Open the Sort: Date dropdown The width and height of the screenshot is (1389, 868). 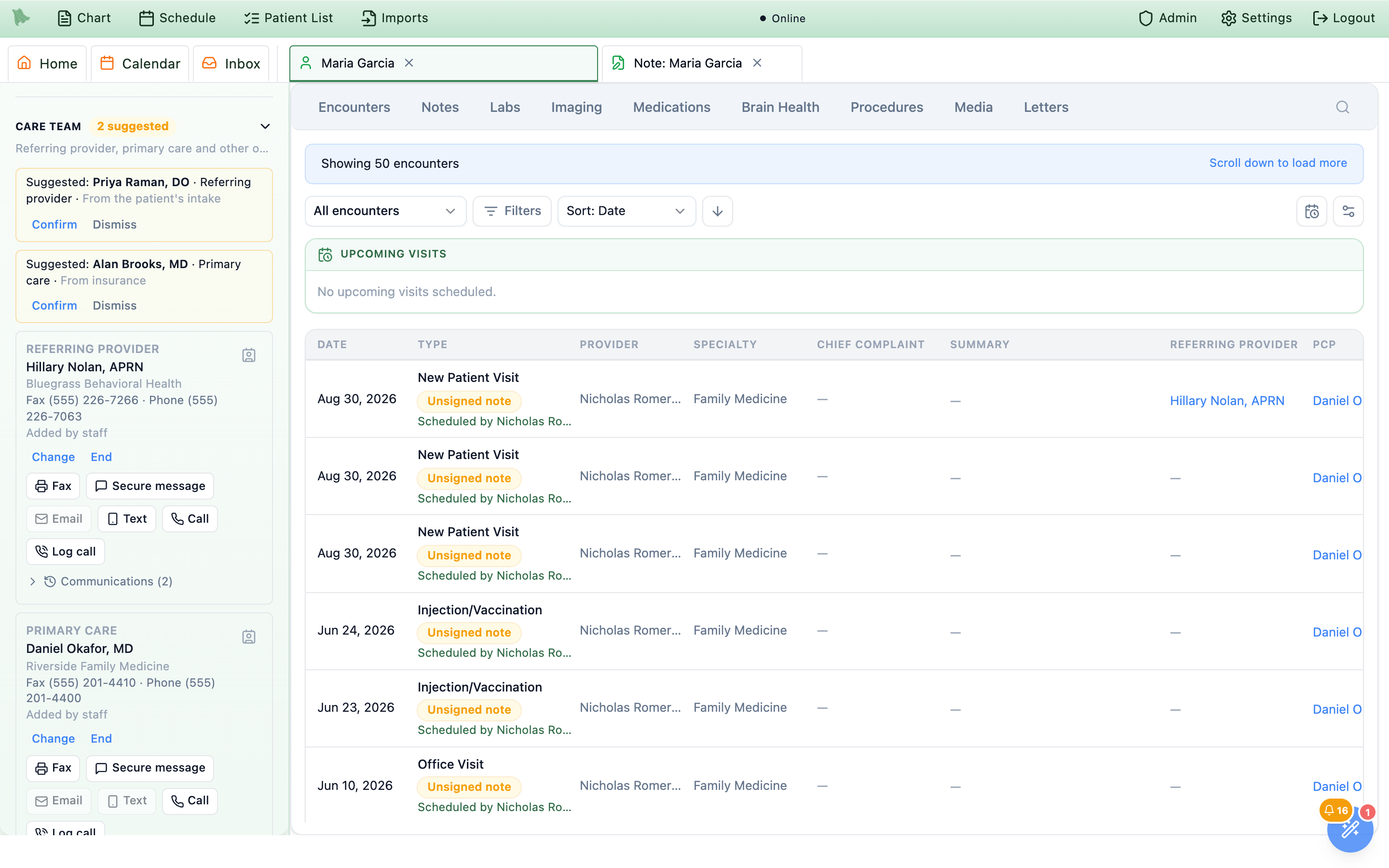626,211
